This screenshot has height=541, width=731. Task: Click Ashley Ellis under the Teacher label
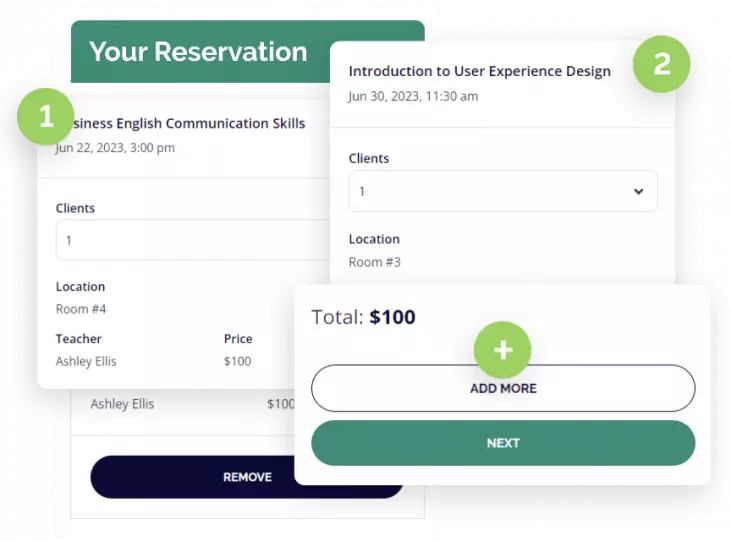click(x=86, y=361)
